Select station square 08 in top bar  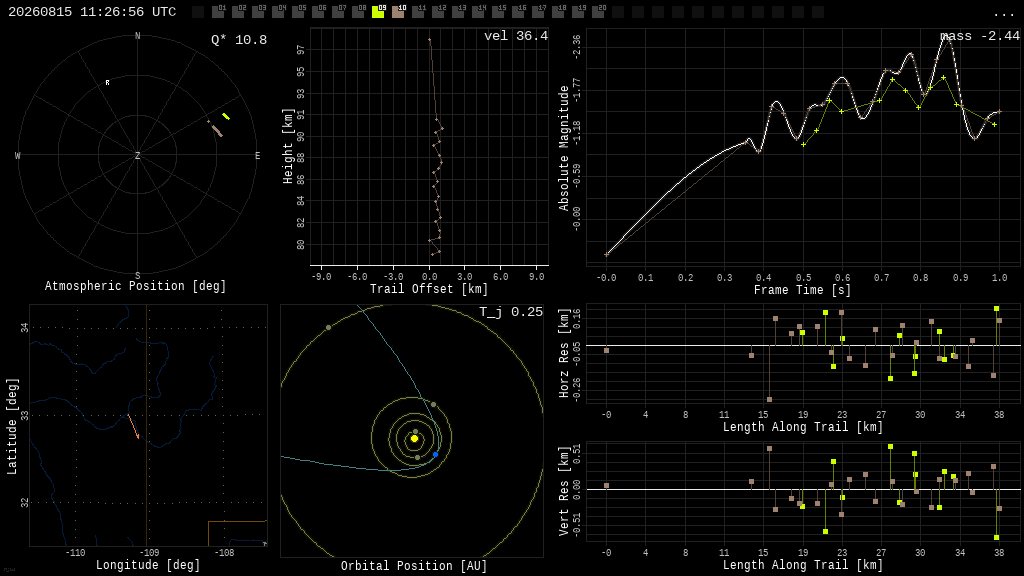point(358,12)
